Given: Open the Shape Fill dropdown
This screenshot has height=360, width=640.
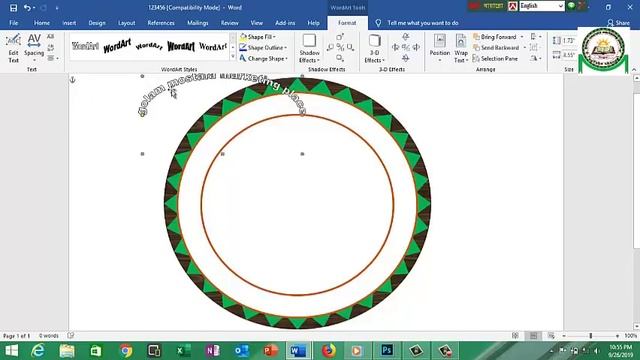Looking at the screenshot, I should coord(258,37).
